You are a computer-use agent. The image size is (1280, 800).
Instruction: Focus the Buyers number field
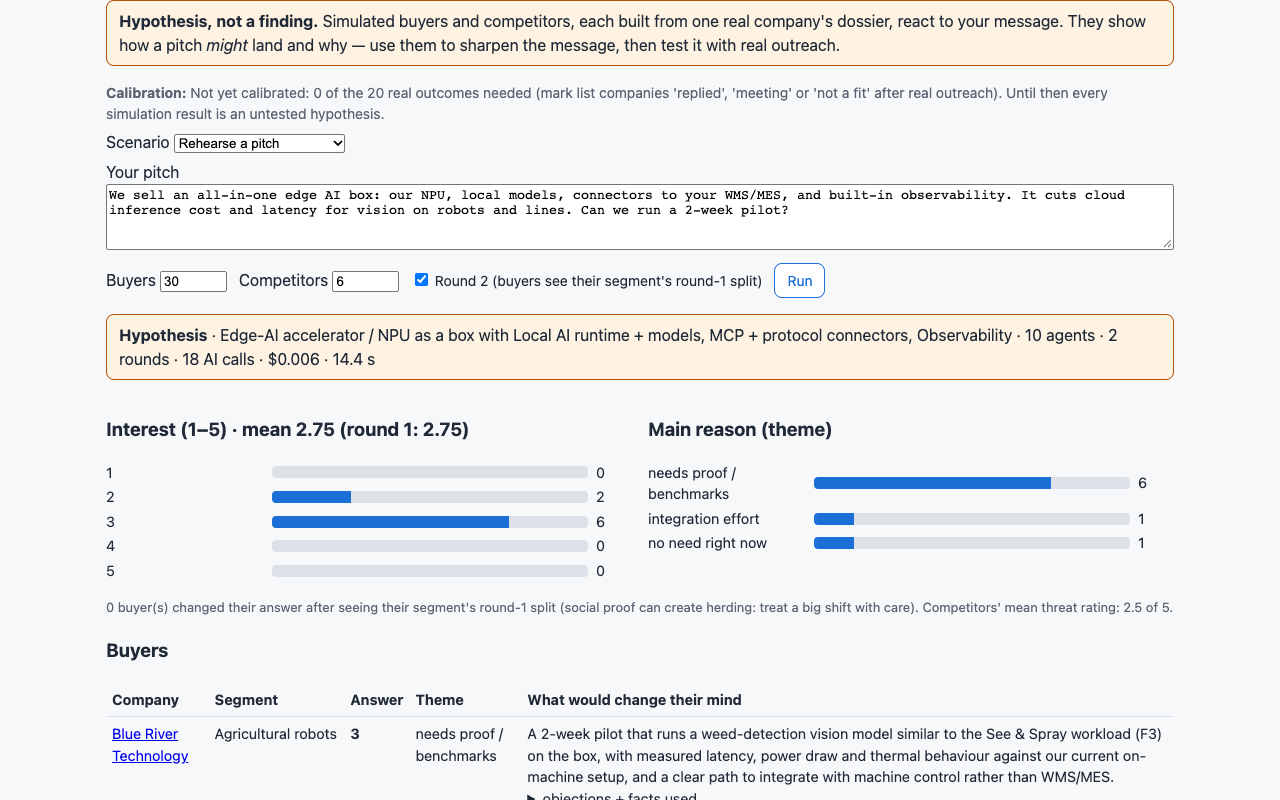194,282
